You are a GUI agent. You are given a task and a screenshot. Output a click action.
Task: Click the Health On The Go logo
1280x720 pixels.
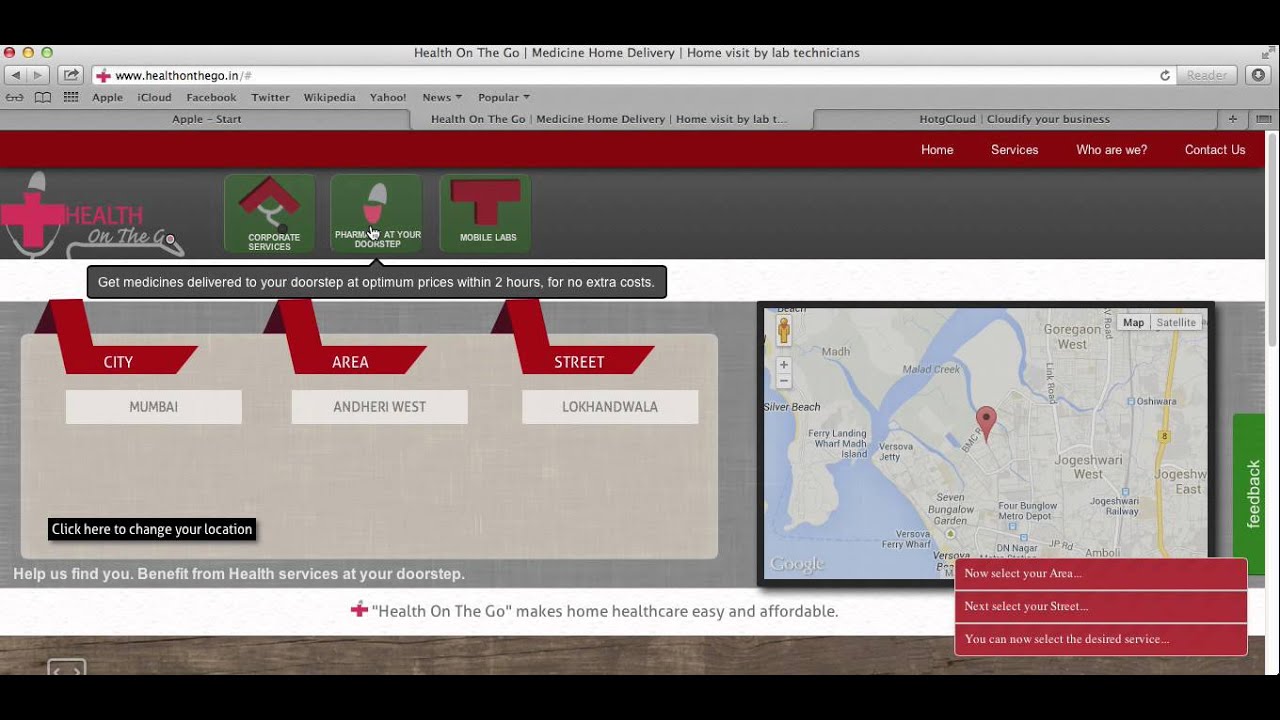point(92,215)
